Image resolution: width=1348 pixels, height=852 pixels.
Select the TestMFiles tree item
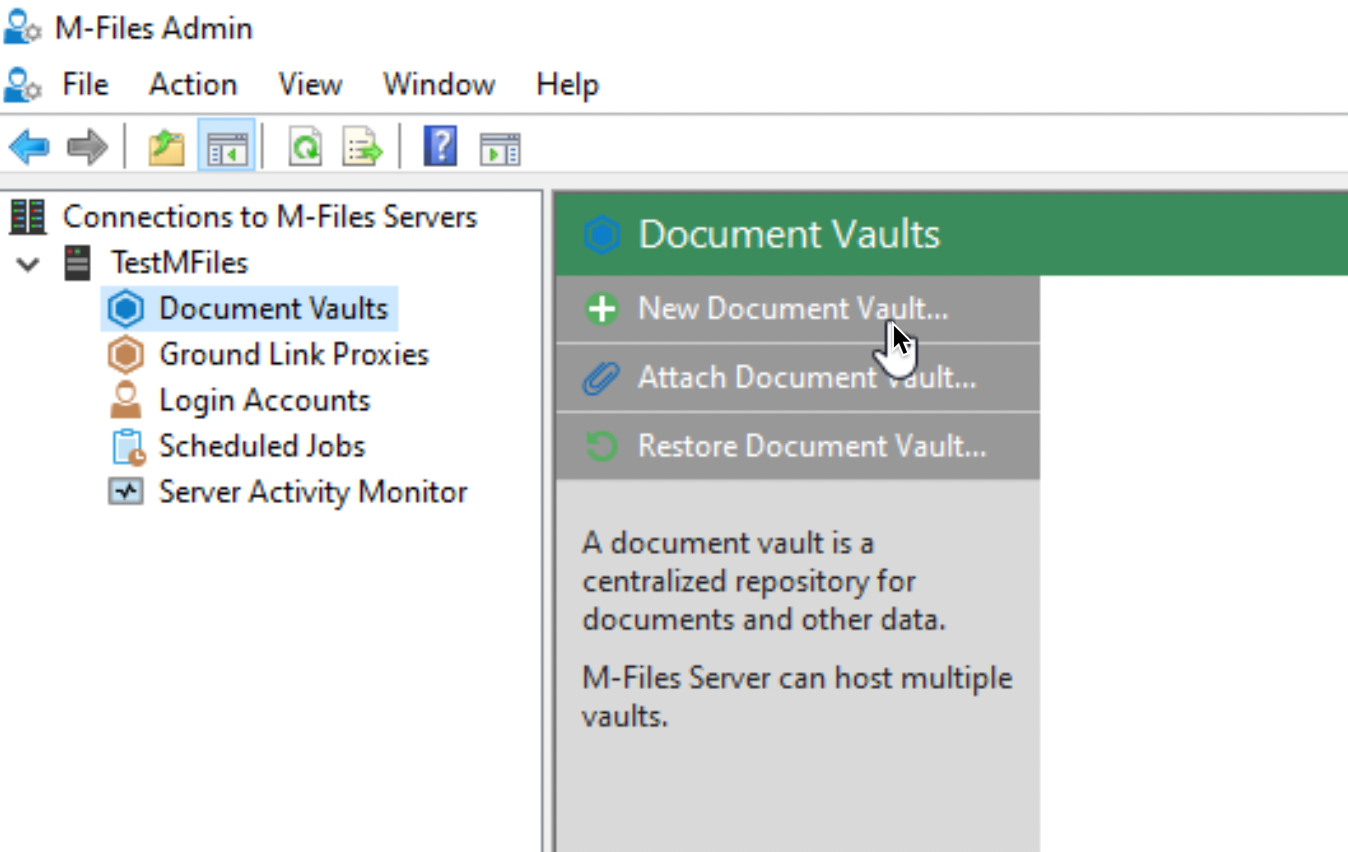tap(179, 263)
